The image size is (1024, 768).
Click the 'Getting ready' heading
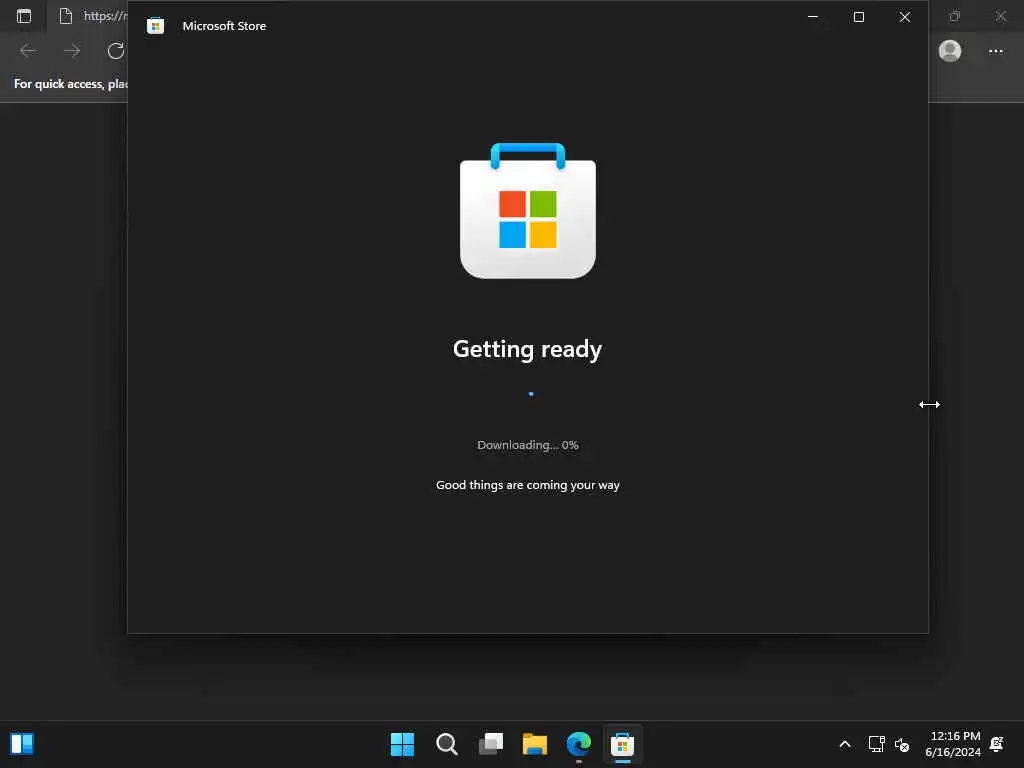528,349
